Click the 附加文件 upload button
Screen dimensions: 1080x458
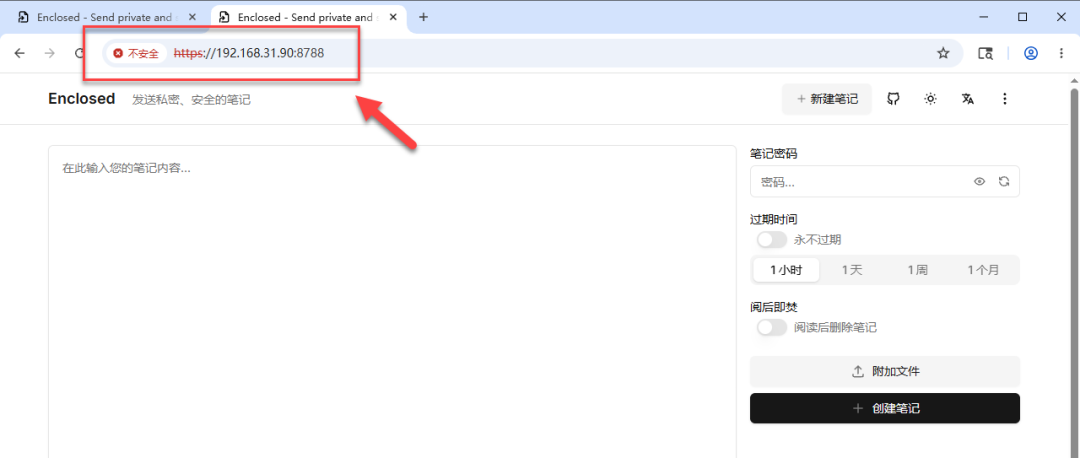coord(885,372)
